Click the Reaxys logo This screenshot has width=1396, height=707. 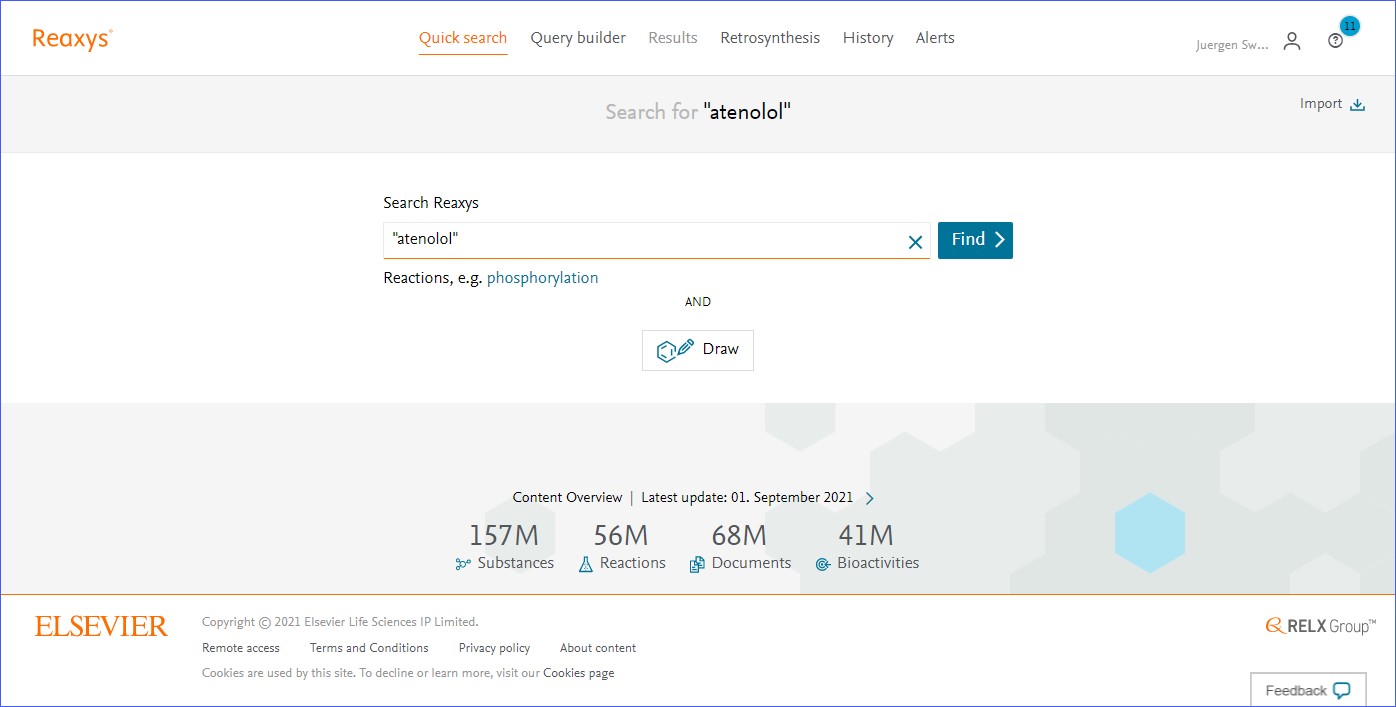pyautogui.click(x=72, y=39)
